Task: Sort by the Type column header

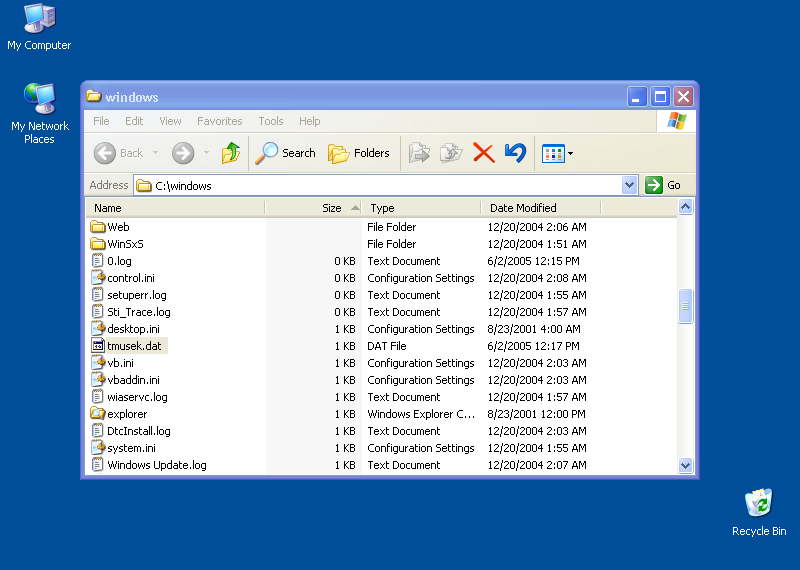Action: point(421,208)
